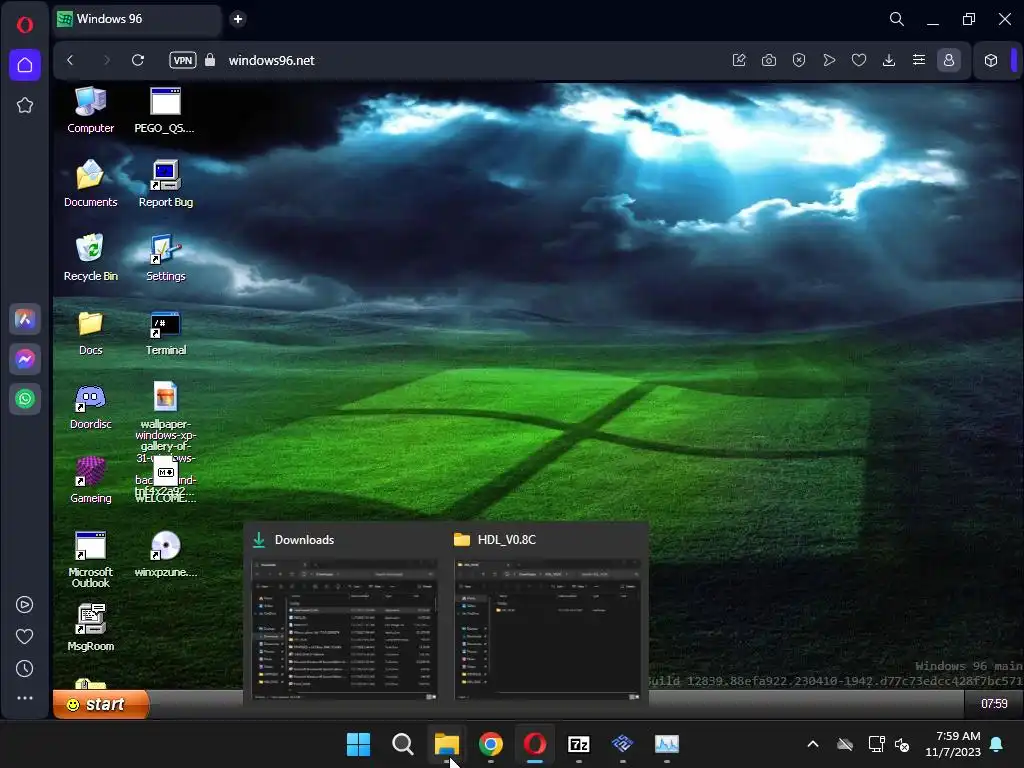Open Aria AI icon in Opera sidebar

pyautogui.click(x=25, y=319)
